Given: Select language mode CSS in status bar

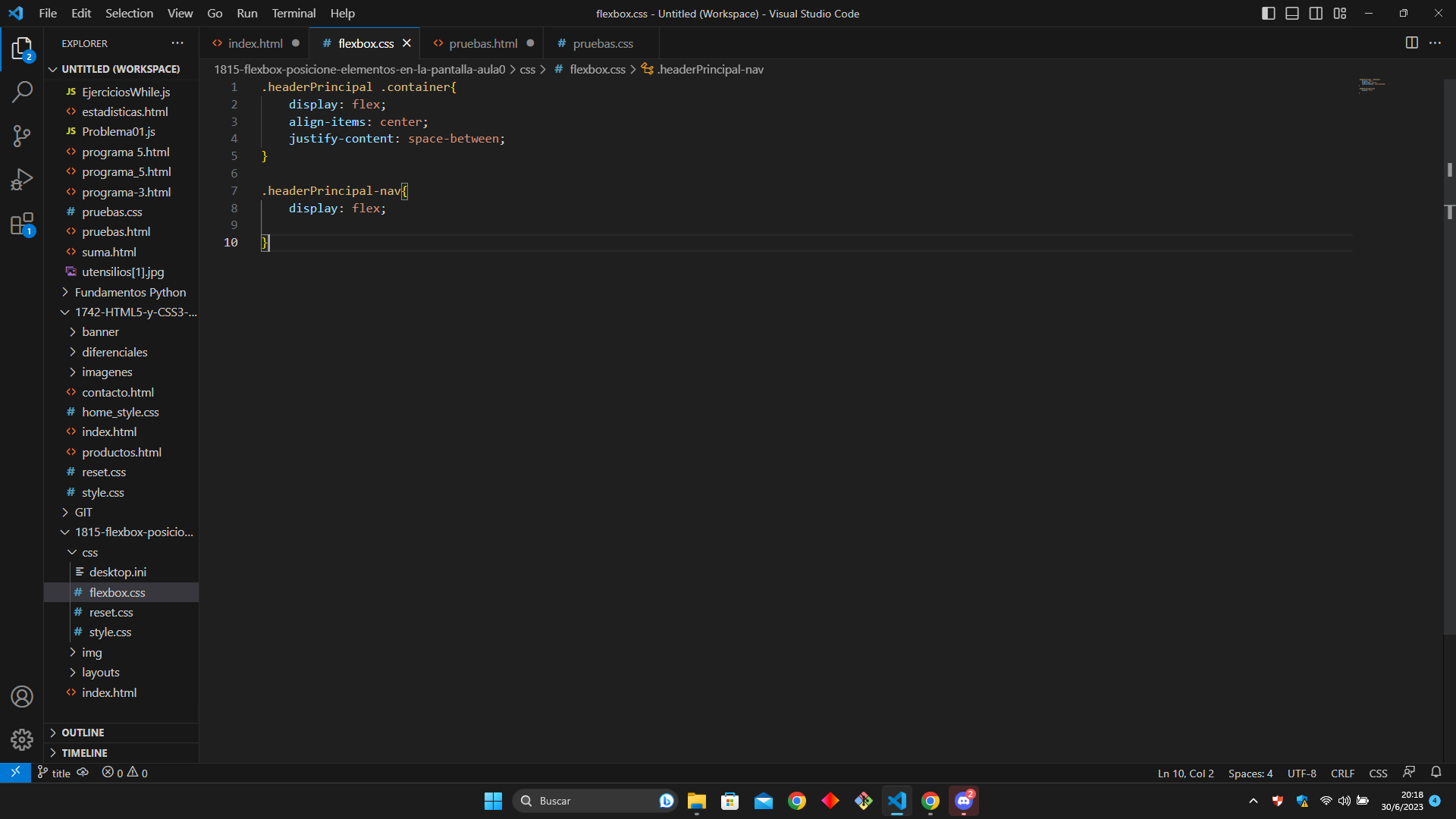Looking at the screenshot, I should [1378, 773].
